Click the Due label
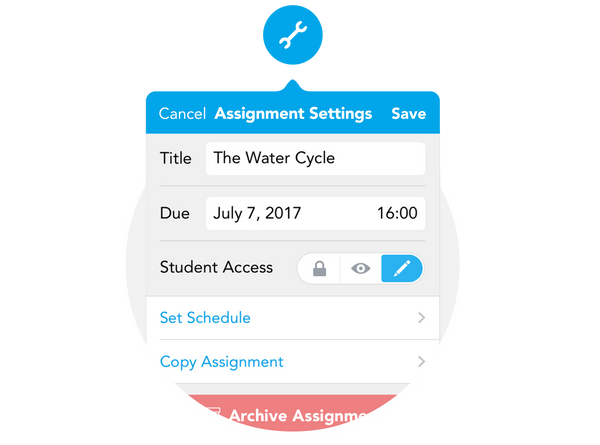600x445 pixels. [x=174, y=213]
